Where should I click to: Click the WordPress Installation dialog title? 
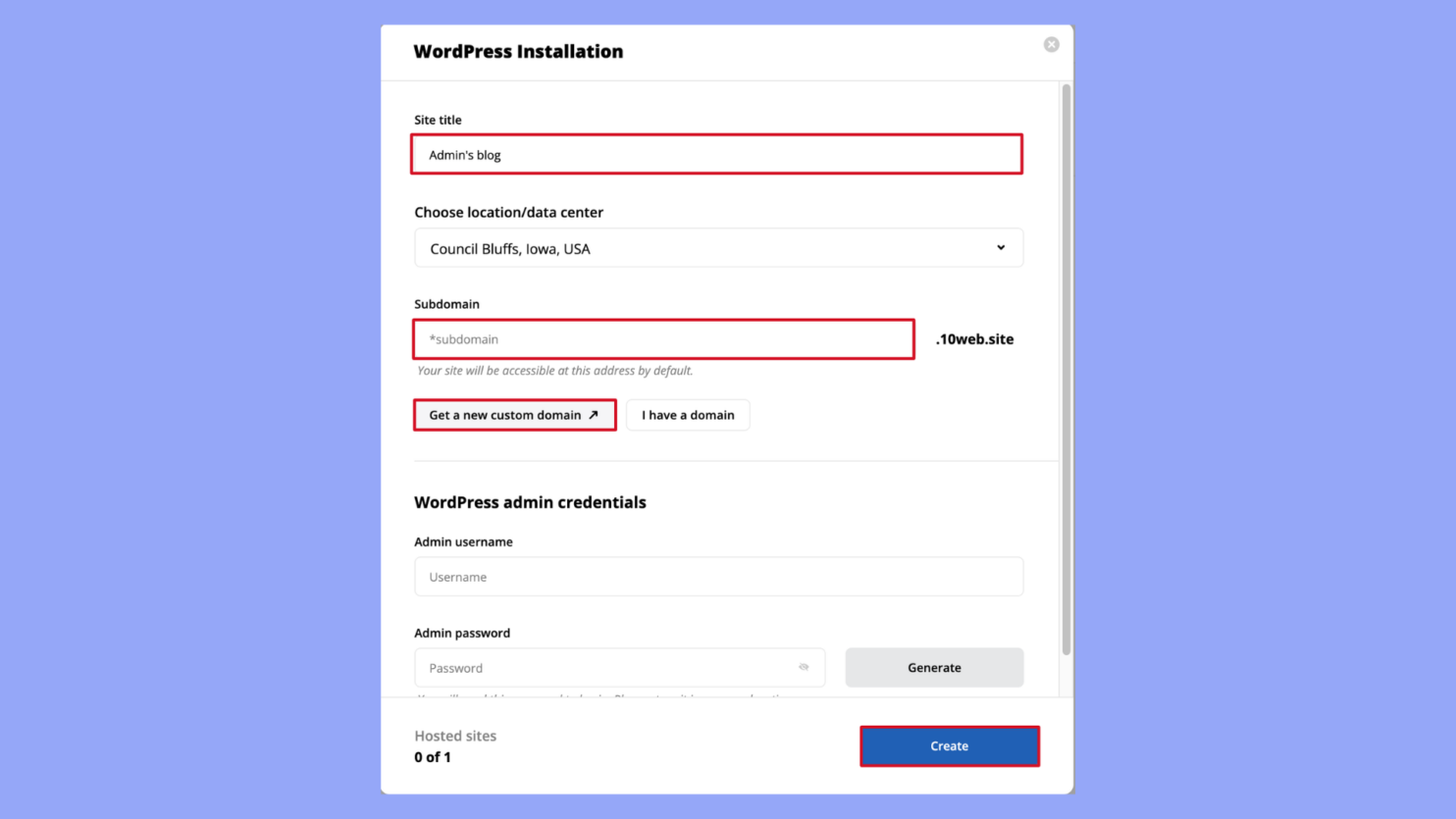pyautogui.click(x=518, y=51)
